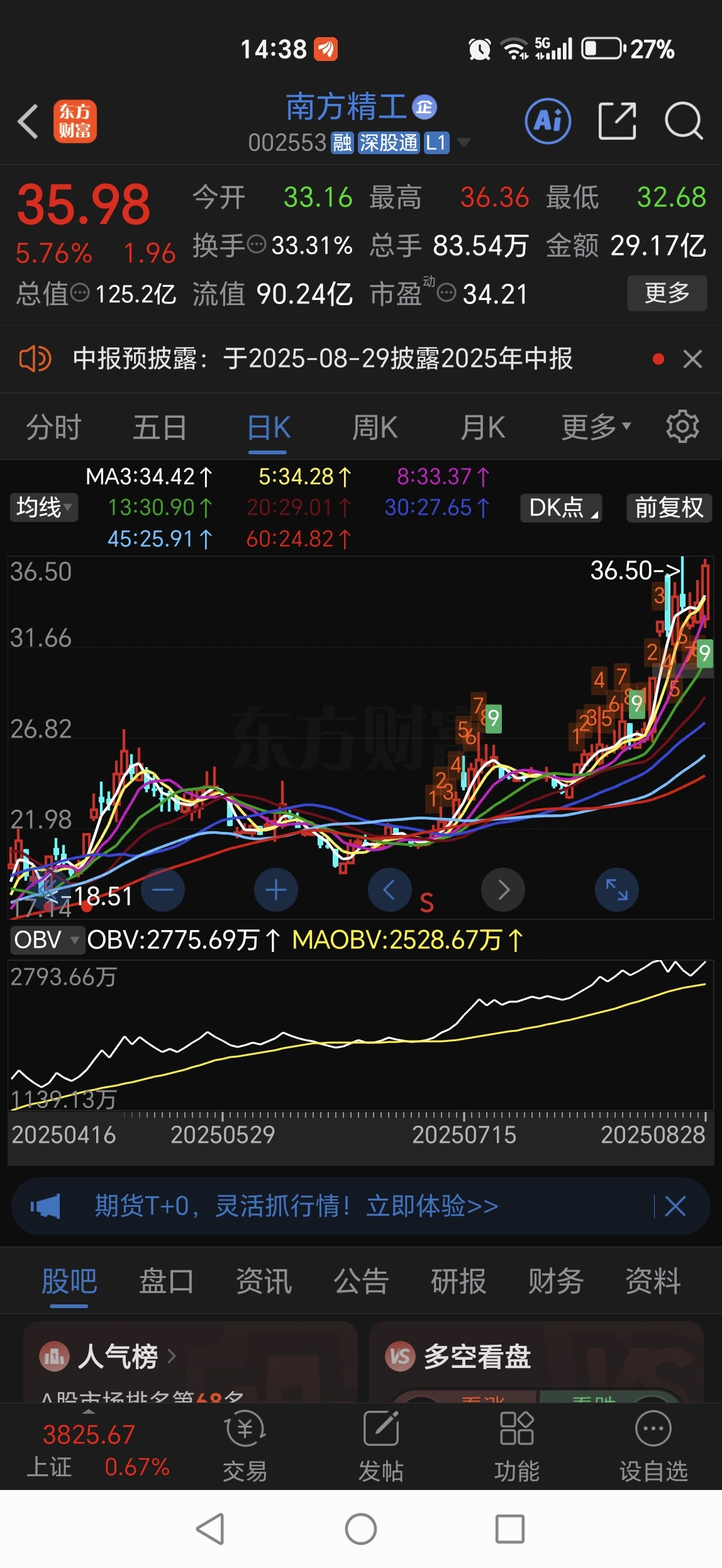Expand chart to fullscreen icon
Image resolution: width=722 pixels, height=1568 pixels.
tap(617, 889)
